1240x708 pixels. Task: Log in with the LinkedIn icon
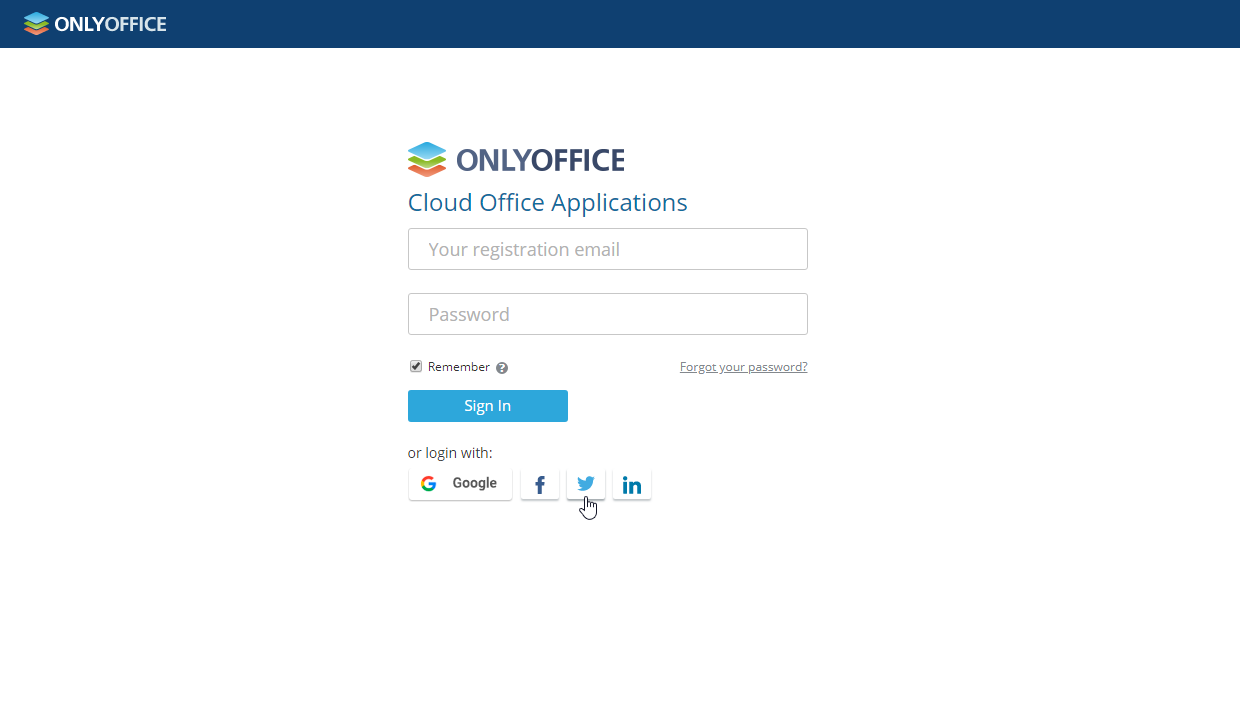(x=632, y=485)
